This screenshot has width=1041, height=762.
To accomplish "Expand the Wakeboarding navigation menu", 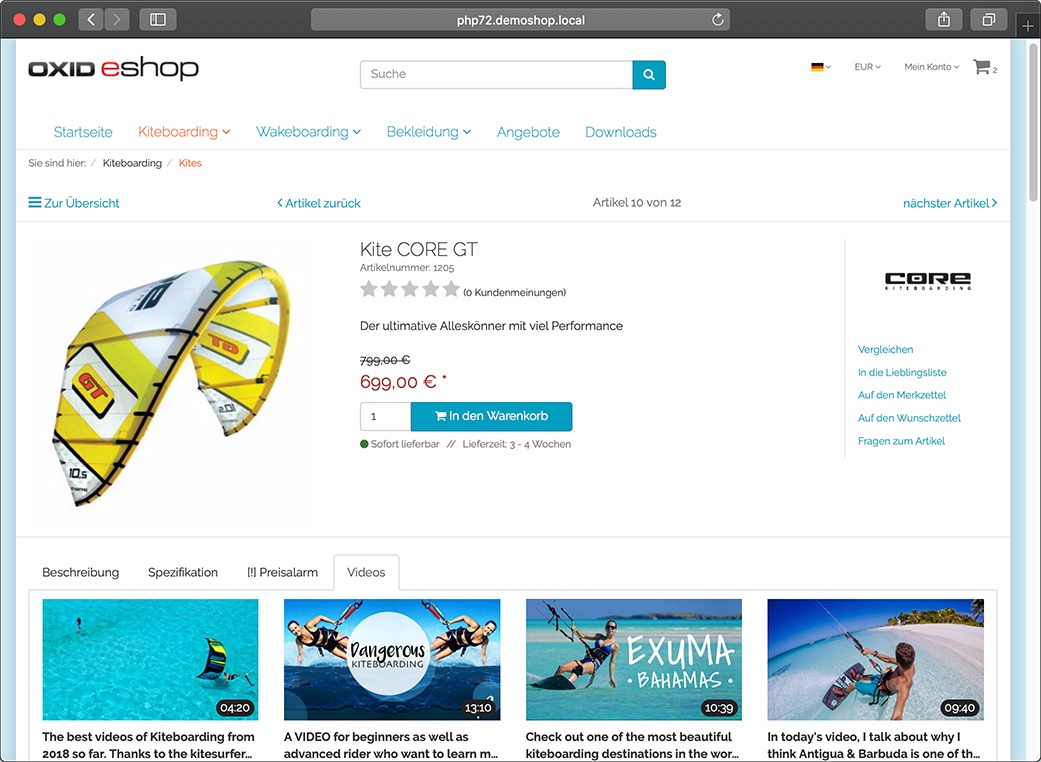I will [x=308, y=132].
